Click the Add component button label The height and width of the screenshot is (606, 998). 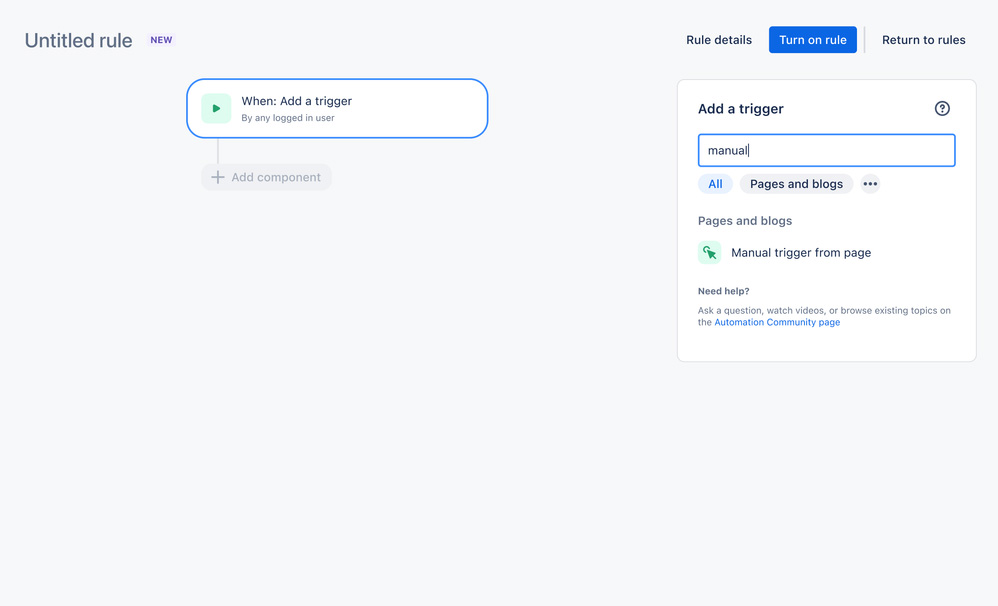[276, 177]
